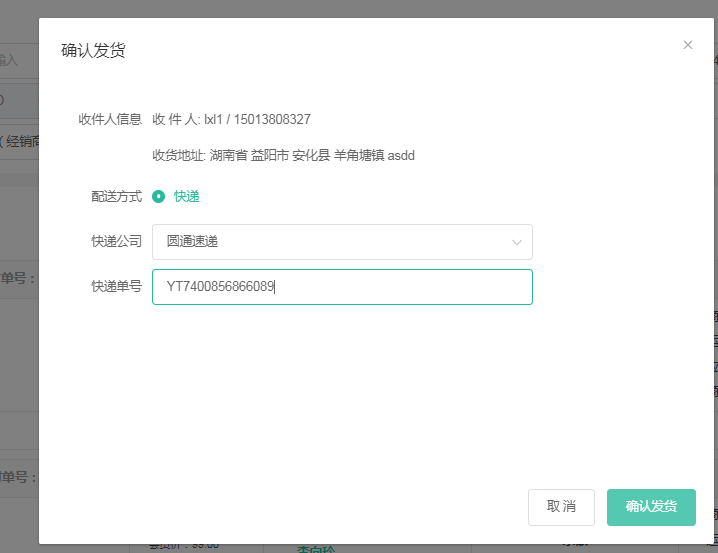The image size is (718, 553).
Task: Focus the 快递单号 tracking number field
Action: pyautogui.click(x=400, y=287)
